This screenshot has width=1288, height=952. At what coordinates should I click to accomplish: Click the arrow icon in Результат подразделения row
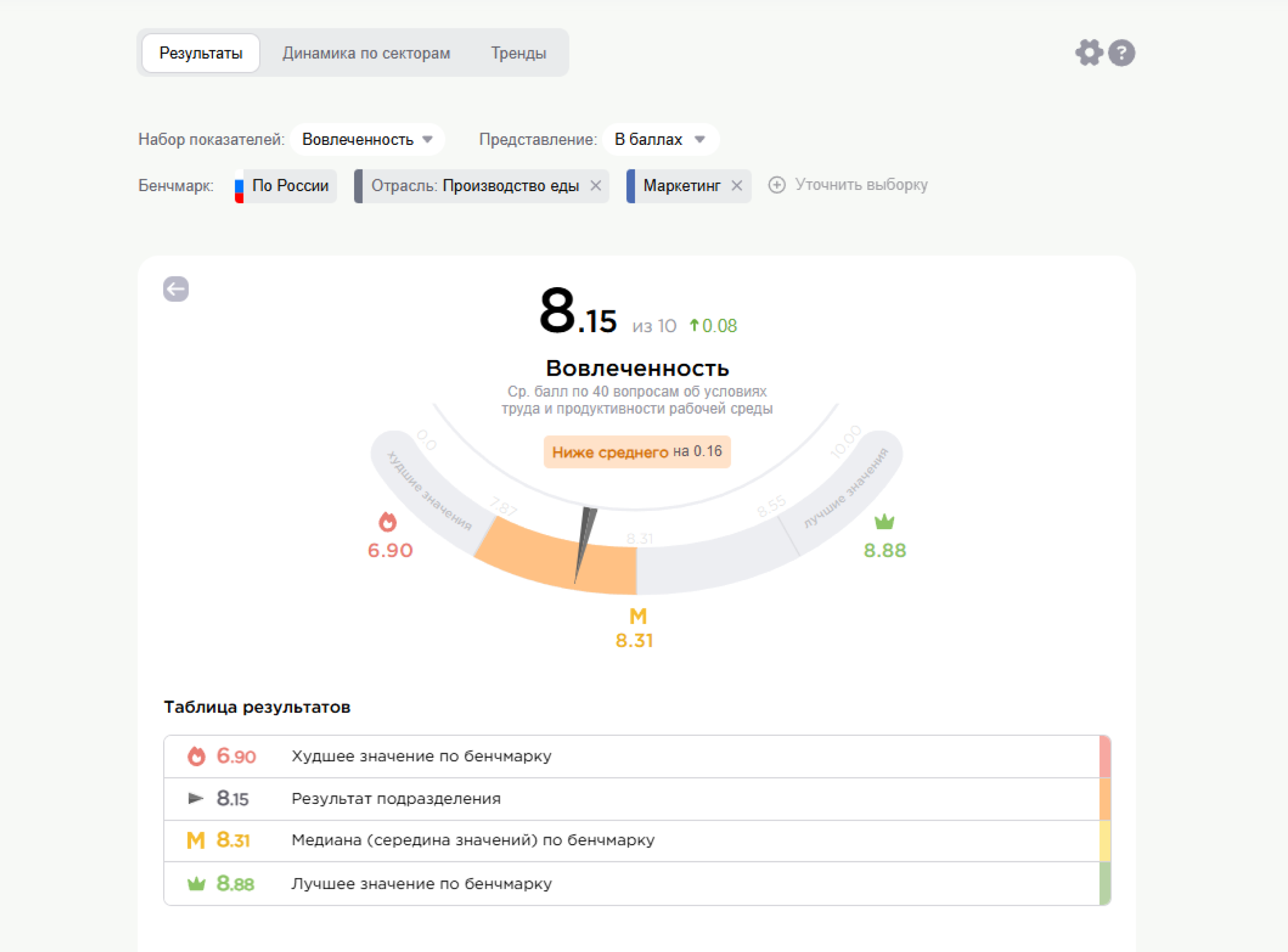point(196,798)
